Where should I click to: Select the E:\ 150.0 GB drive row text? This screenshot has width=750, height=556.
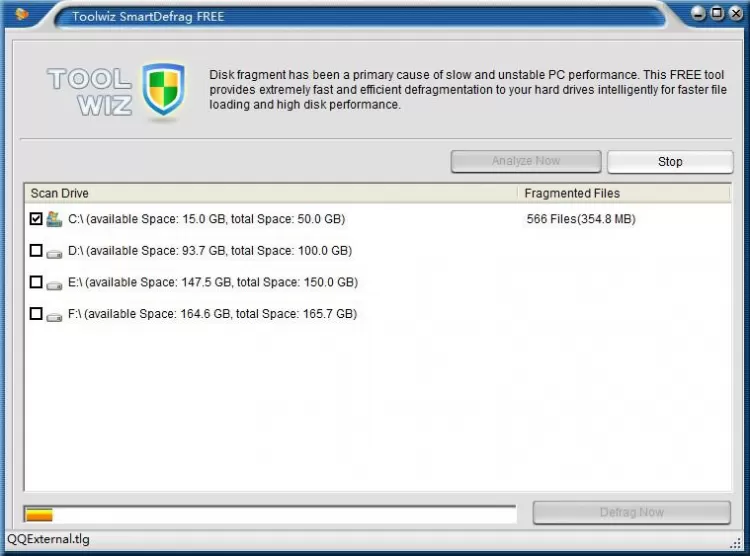coord(213,282)
